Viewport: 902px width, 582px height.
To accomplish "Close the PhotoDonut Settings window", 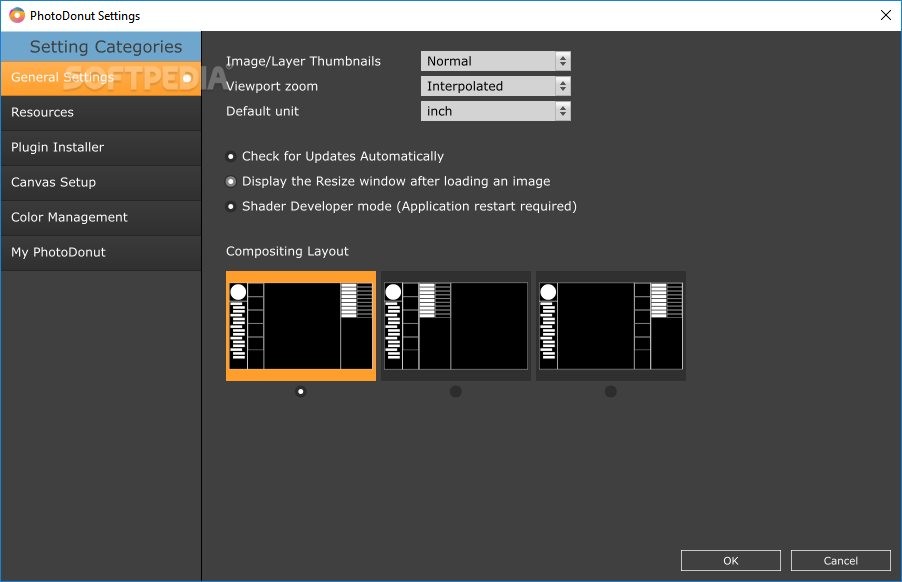I will tap(886, 16).
